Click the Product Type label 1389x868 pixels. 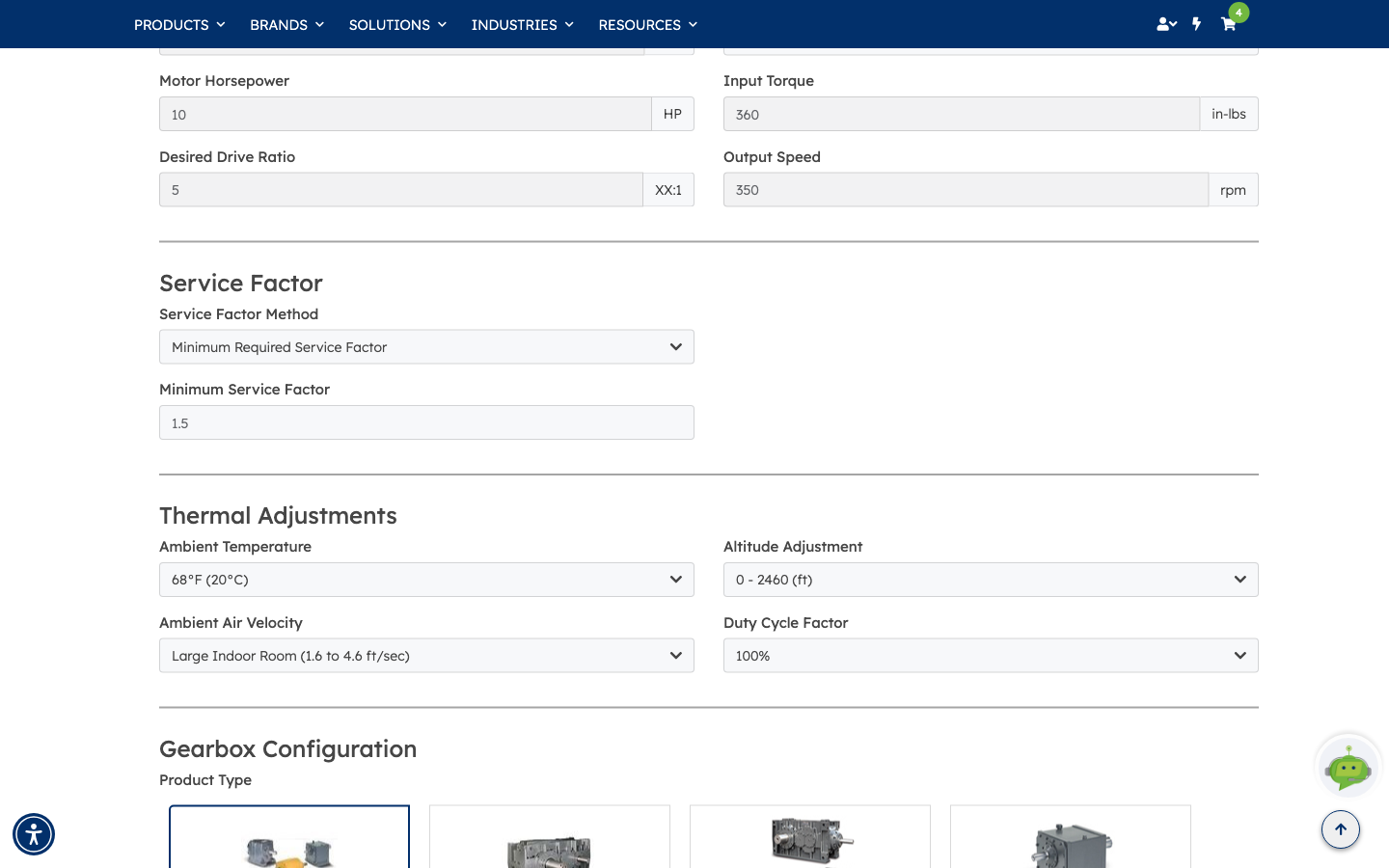(205, 780)
